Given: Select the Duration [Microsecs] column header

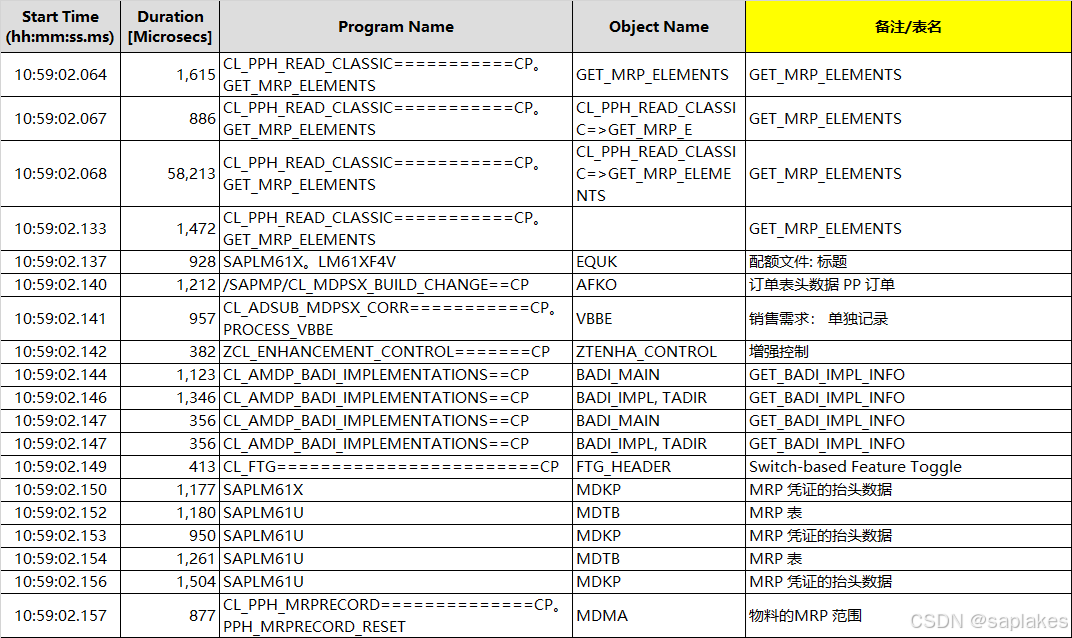Looking at the screenshot, I should [170, 27].
